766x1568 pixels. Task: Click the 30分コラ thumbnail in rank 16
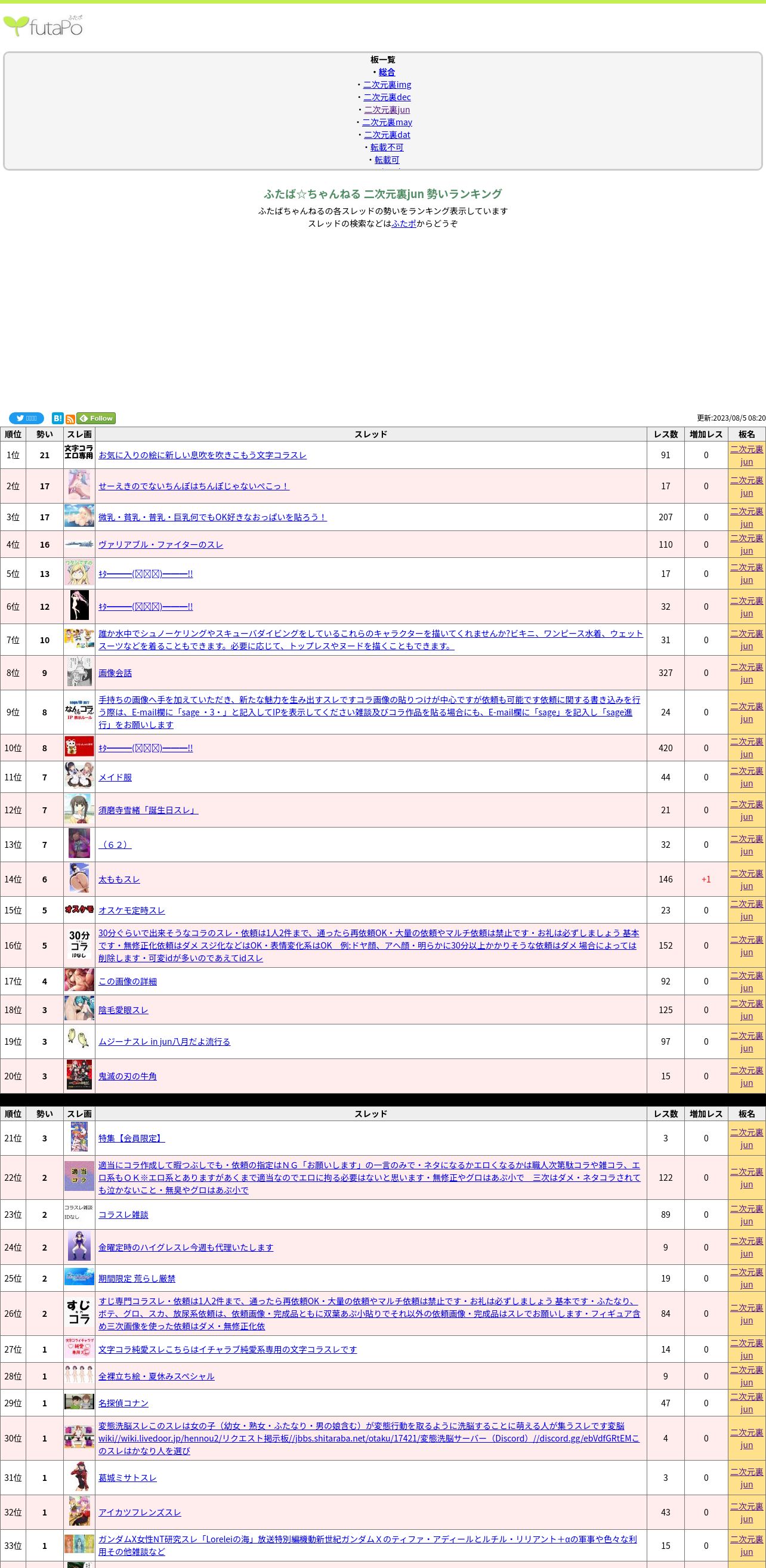(79, 944)
